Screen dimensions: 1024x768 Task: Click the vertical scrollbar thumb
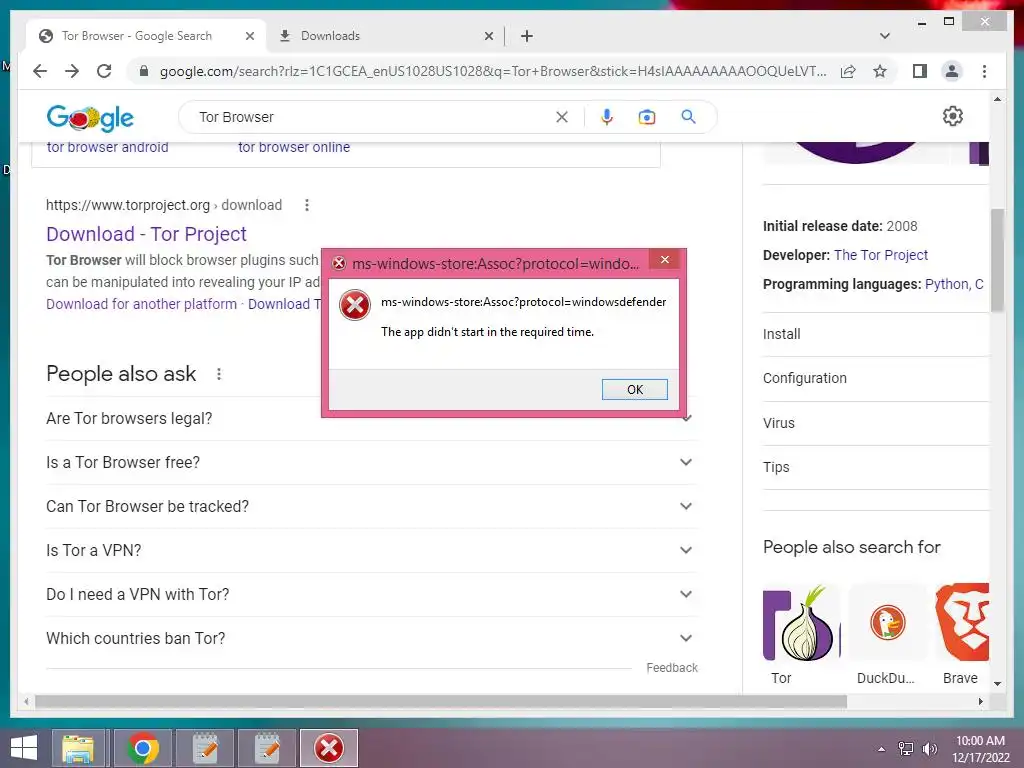point(997,260)
